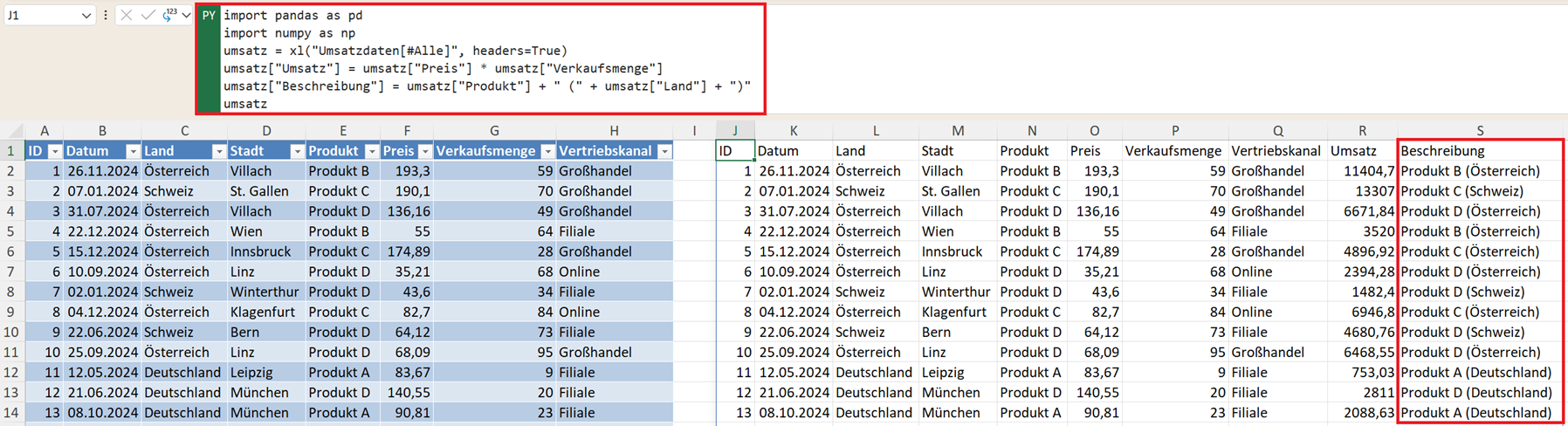
Task: Click the green PY indicator in the formula bar
Action: pyautogui.click(x=209, y=16)
